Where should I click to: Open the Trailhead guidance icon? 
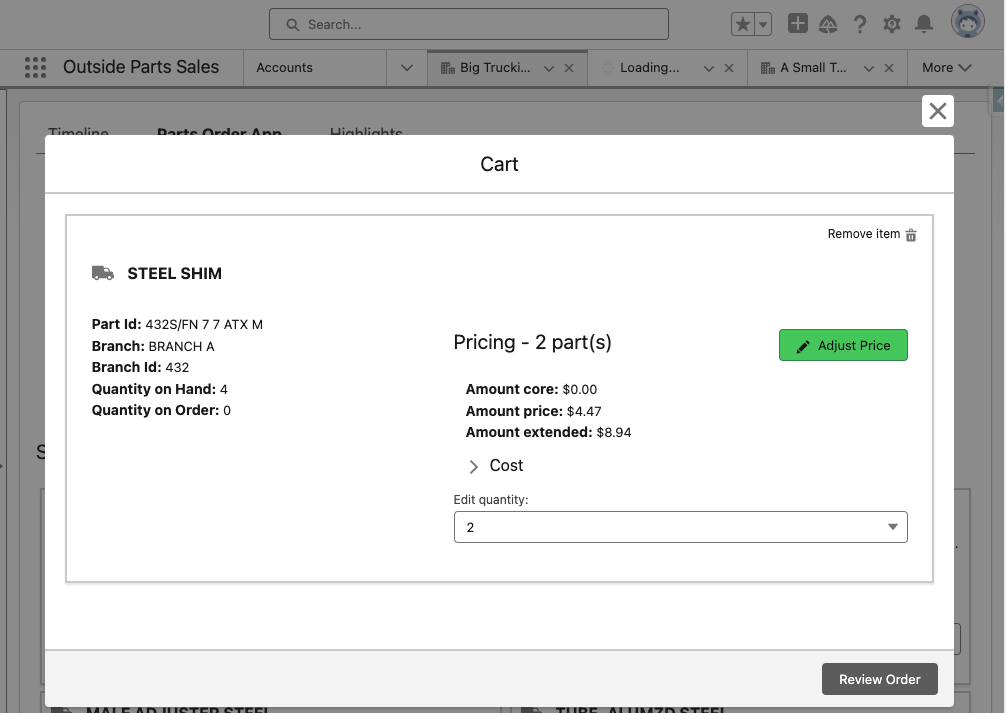[x=828, y=24]
